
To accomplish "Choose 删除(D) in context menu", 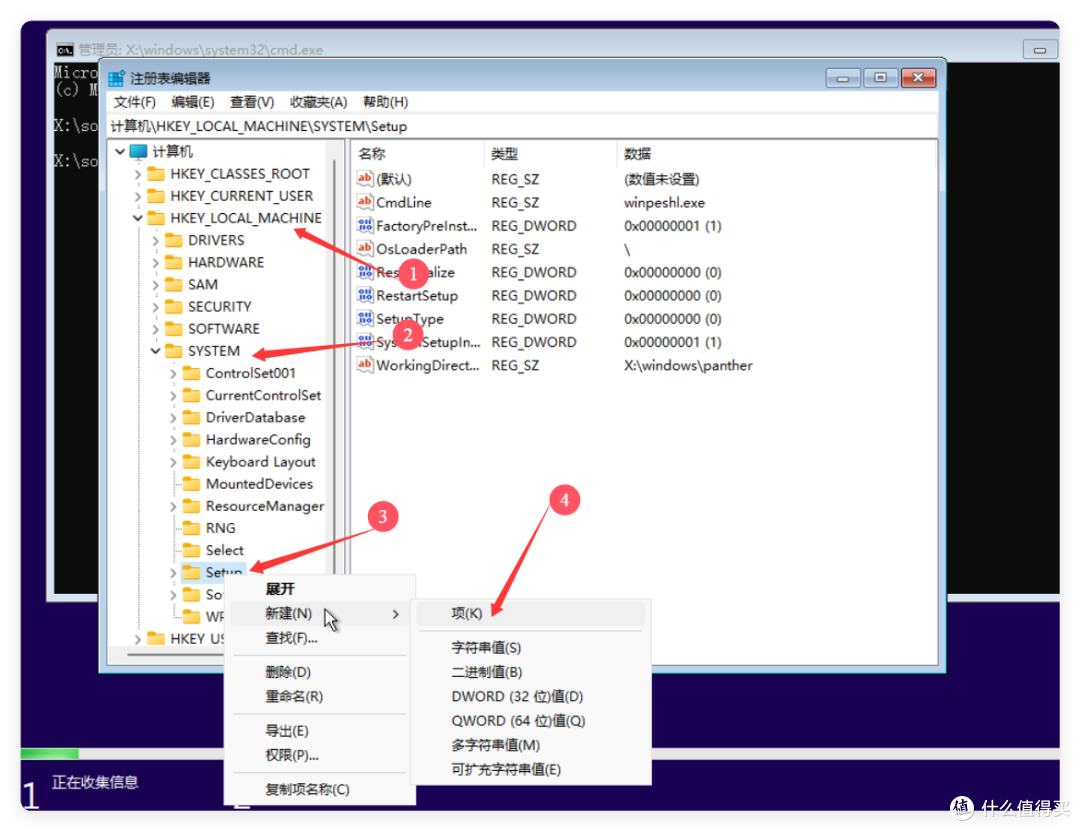I will tap(320, 672).
